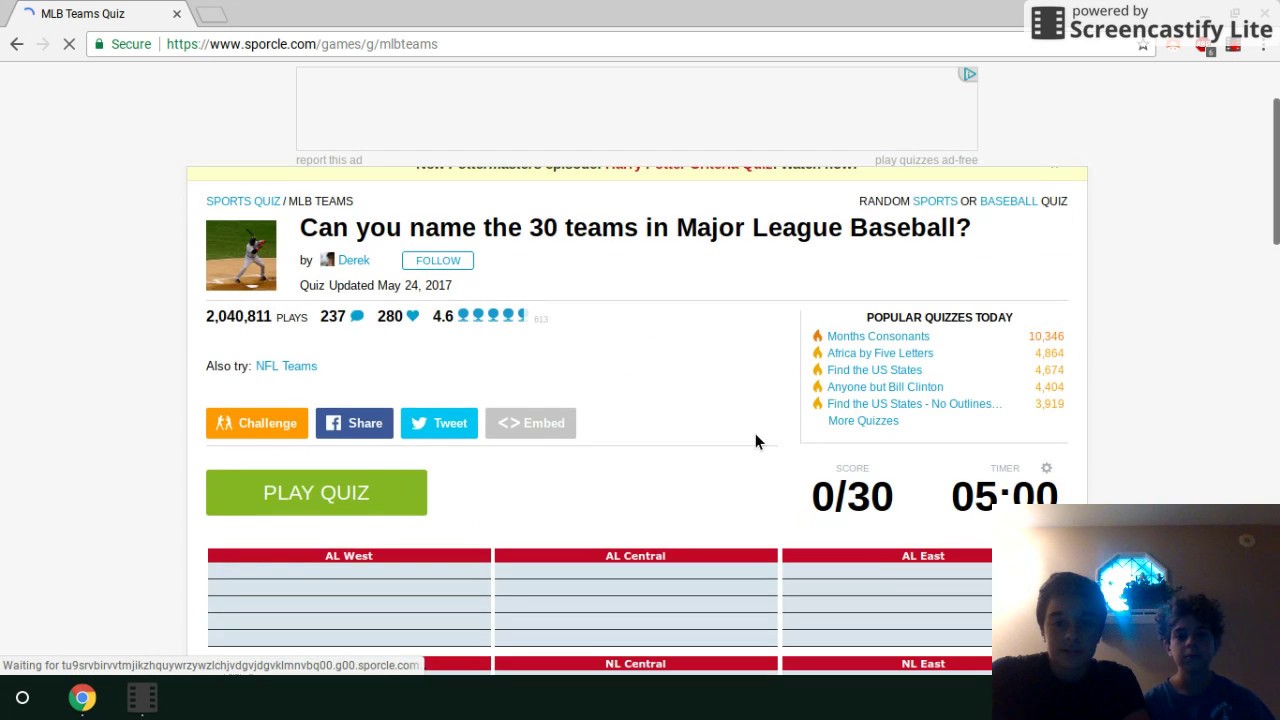1280x720 pixels.
Task: Click the star rating icons
Action: (x=491, y=316)
